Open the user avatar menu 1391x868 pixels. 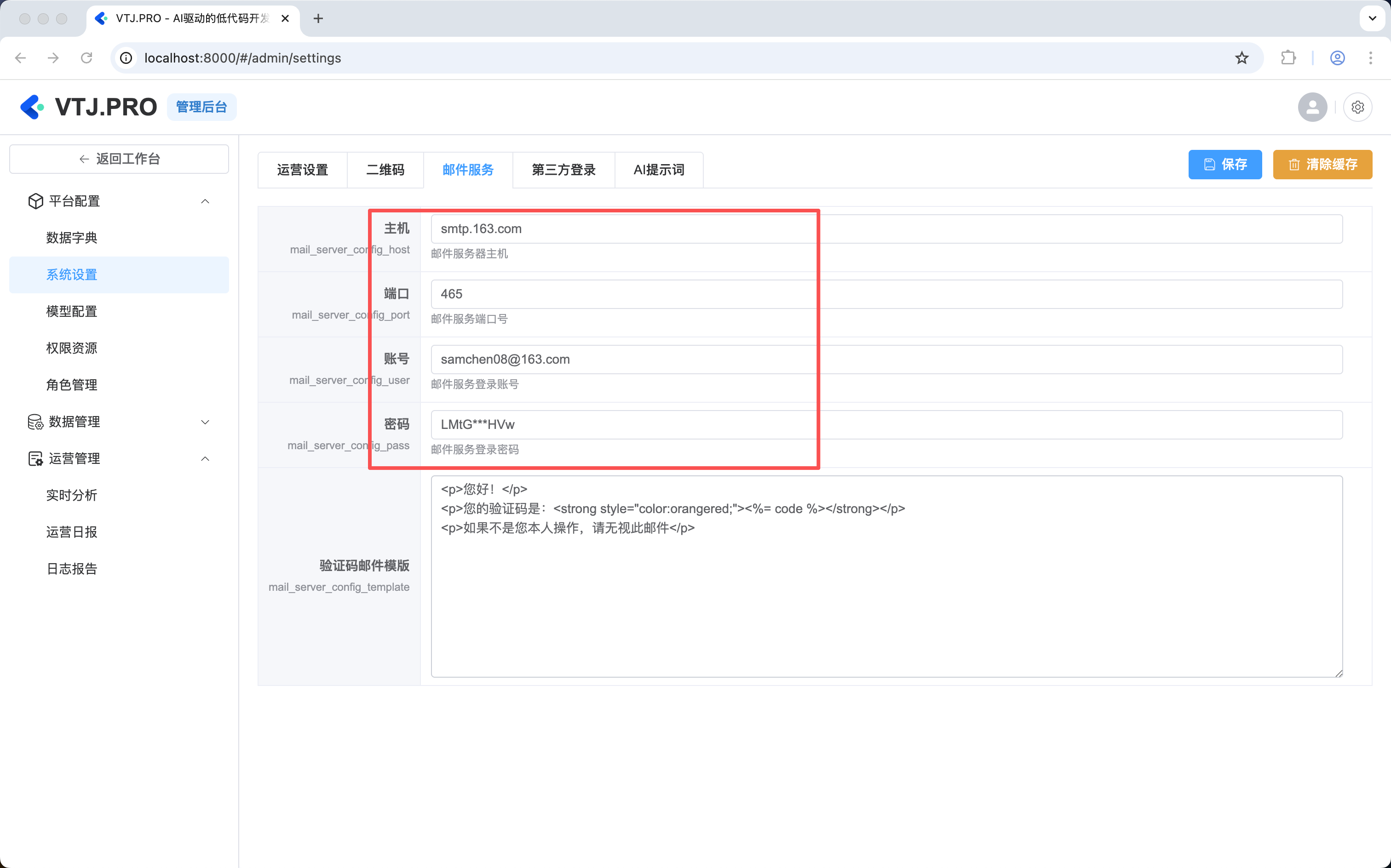pos(1312,107)
